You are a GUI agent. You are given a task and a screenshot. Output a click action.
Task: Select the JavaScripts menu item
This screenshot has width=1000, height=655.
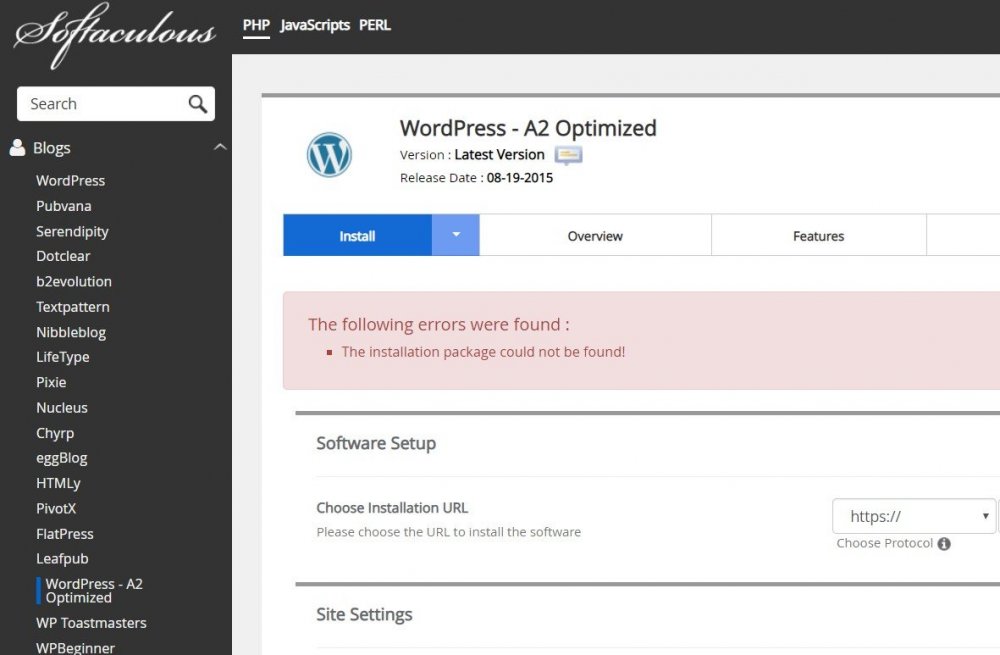315,25
